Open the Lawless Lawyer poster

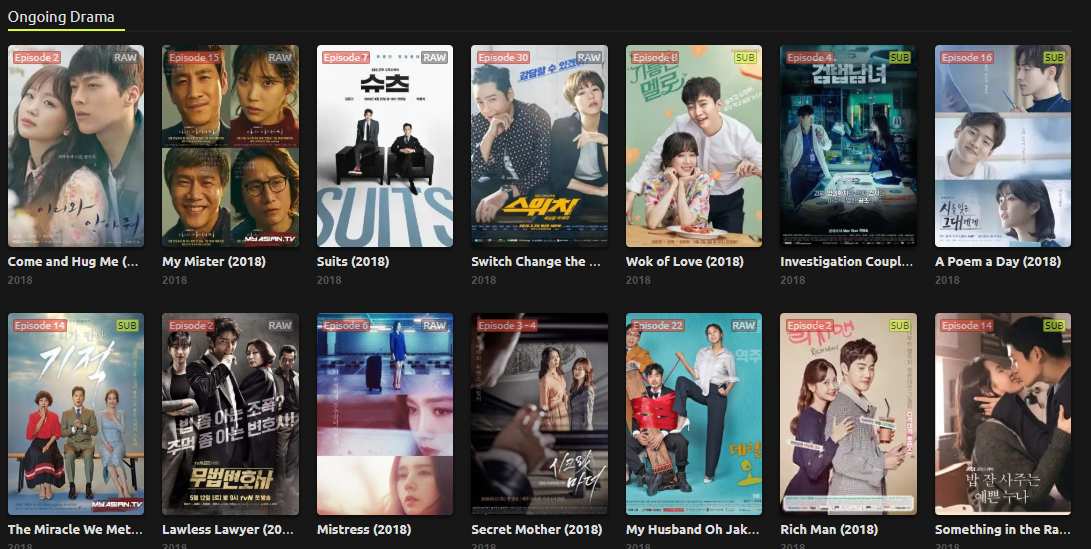[230, 414]
